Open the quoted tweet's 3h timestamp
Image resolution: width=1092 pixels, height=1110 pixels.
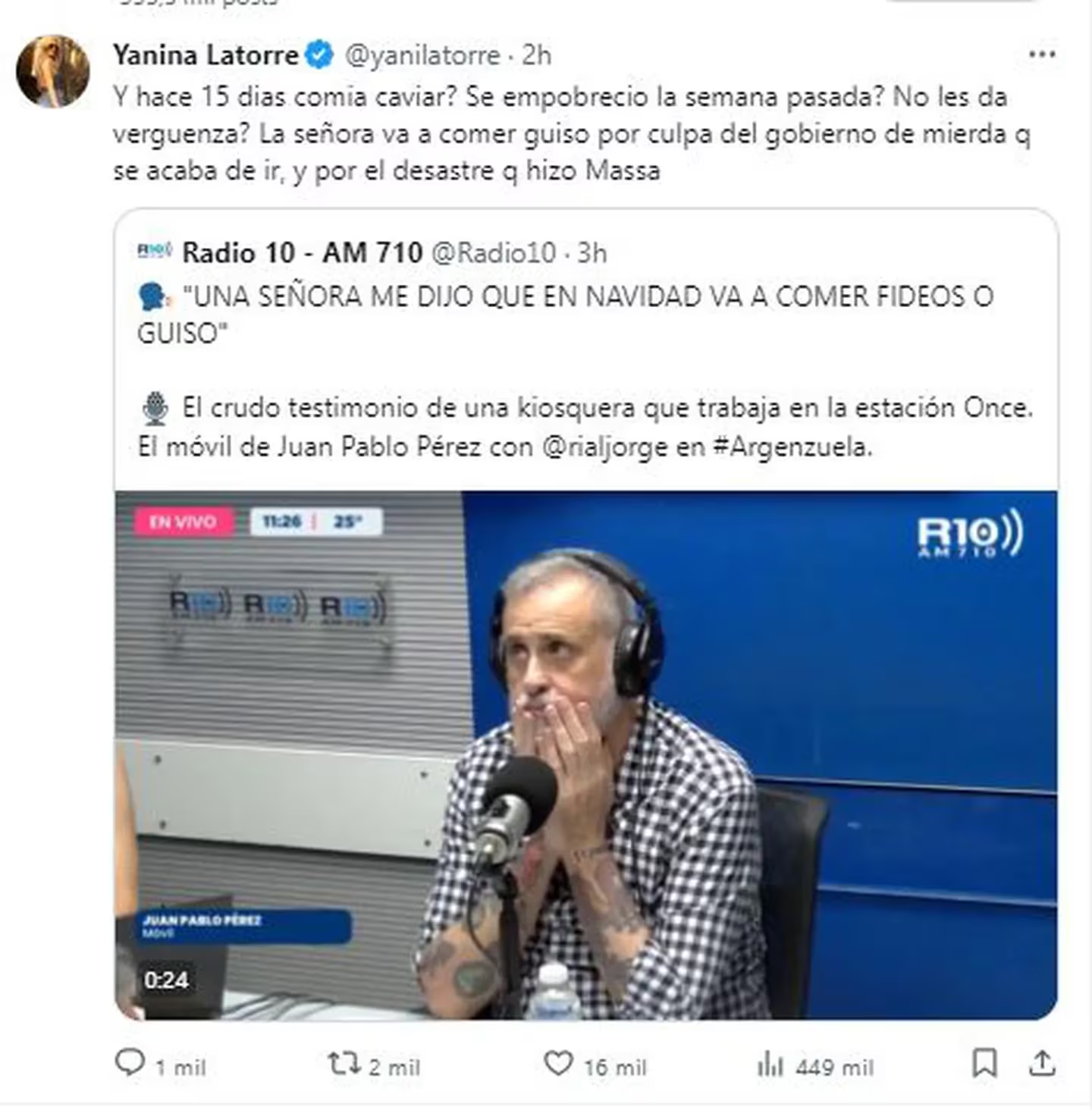(x=592, y=252)
